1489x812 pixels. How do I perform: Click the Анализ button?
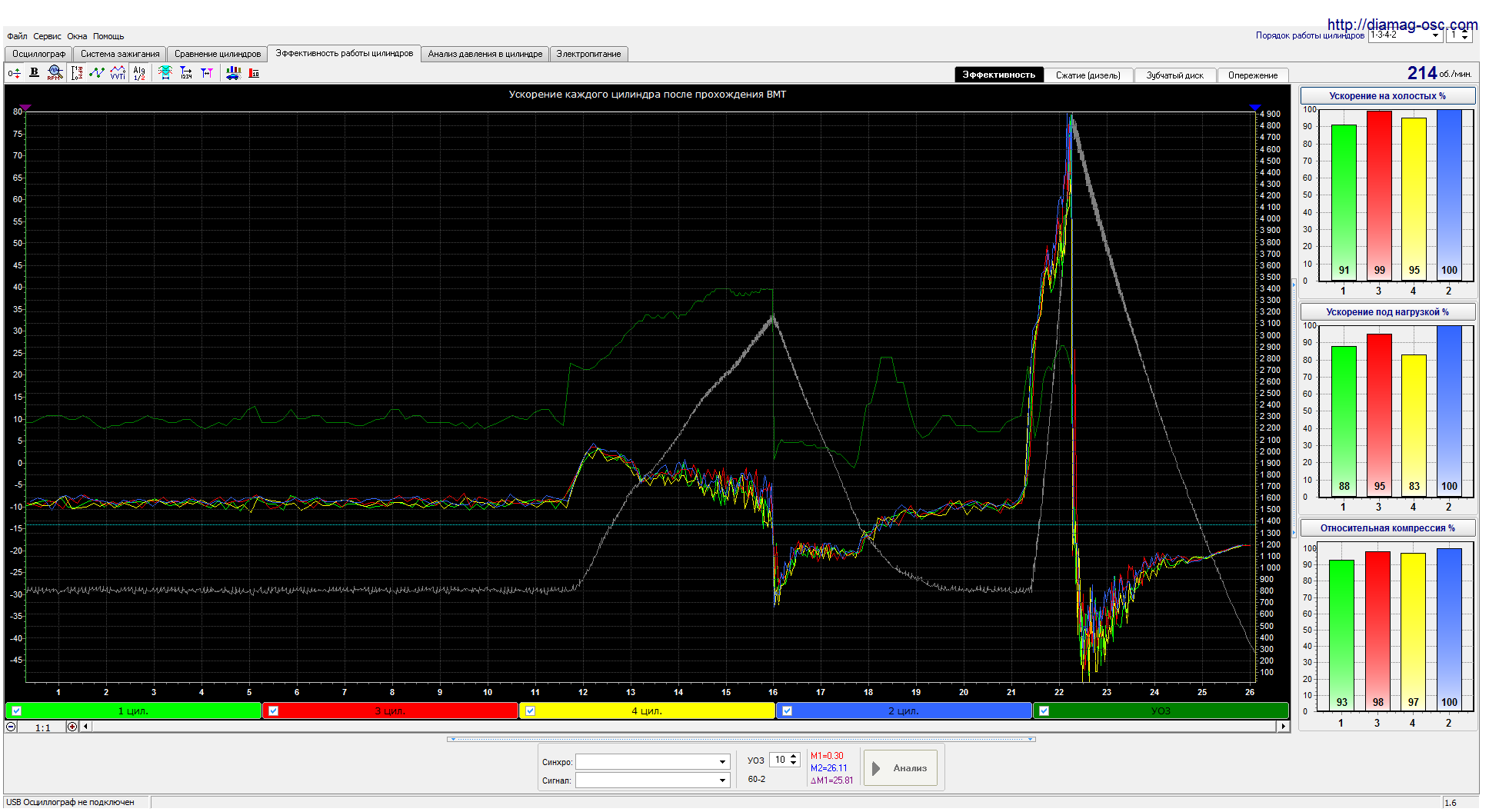901,768
